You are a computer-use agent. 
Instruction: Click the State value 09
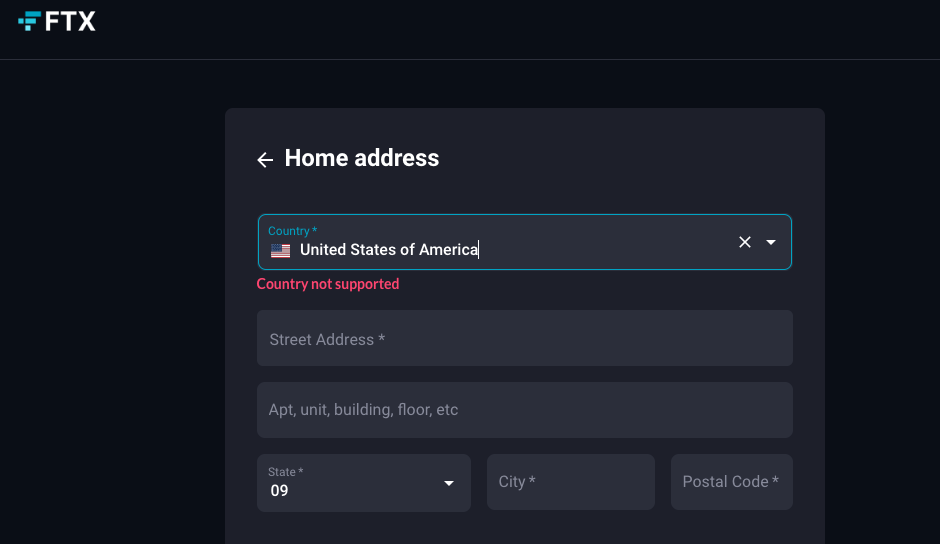pos(279,491)
